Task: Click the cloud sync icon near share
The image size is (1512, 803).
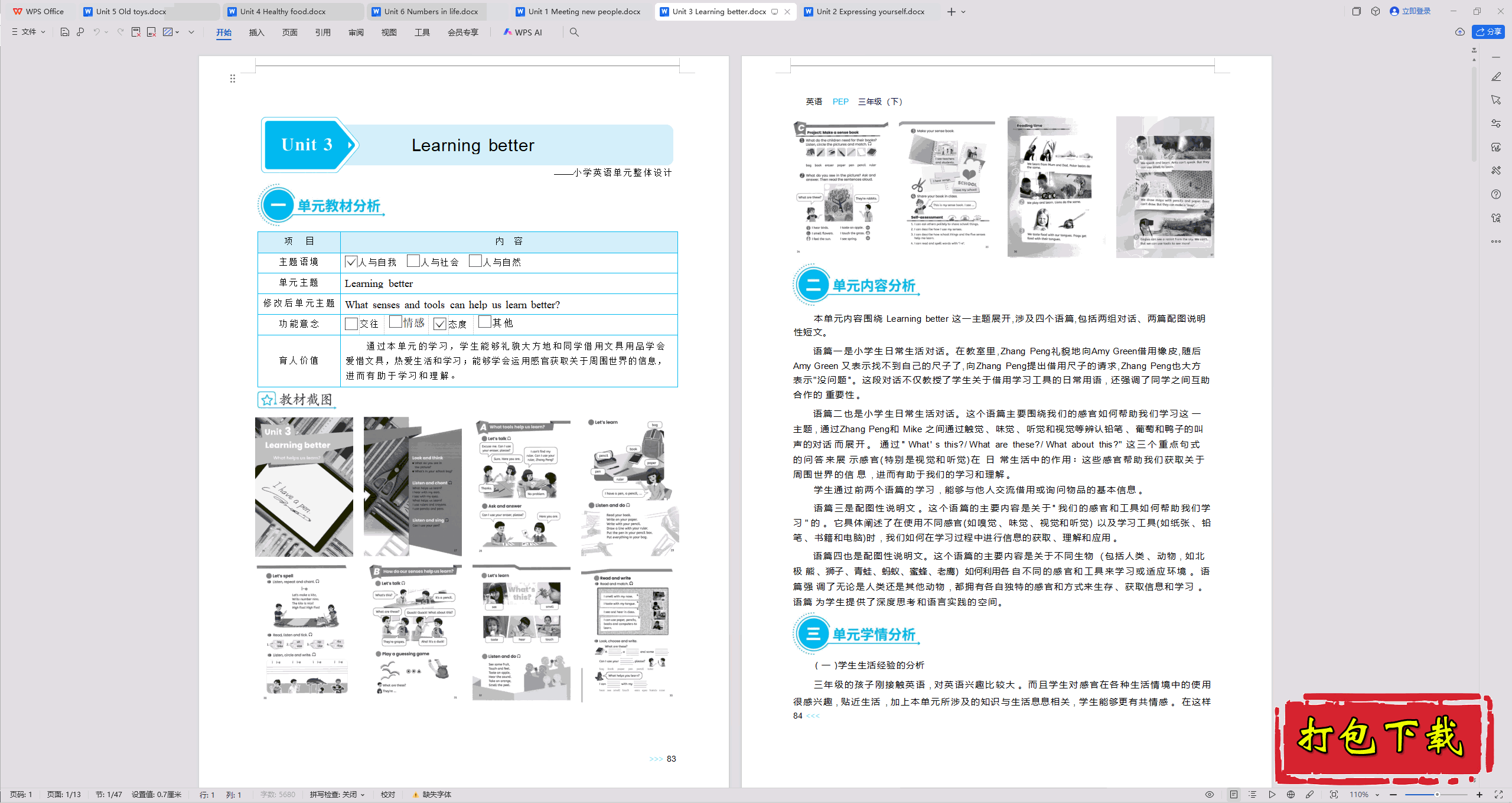Action: point(1460,32)
